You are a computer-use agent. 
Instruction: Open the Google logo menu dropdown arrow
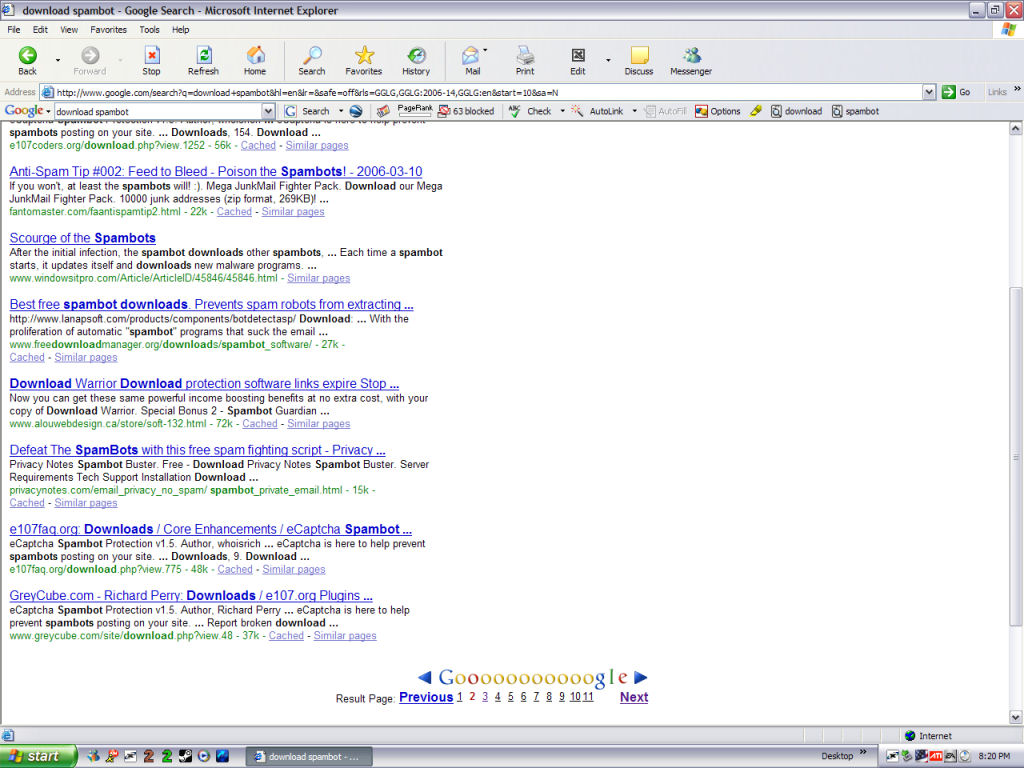click(48, 111)
